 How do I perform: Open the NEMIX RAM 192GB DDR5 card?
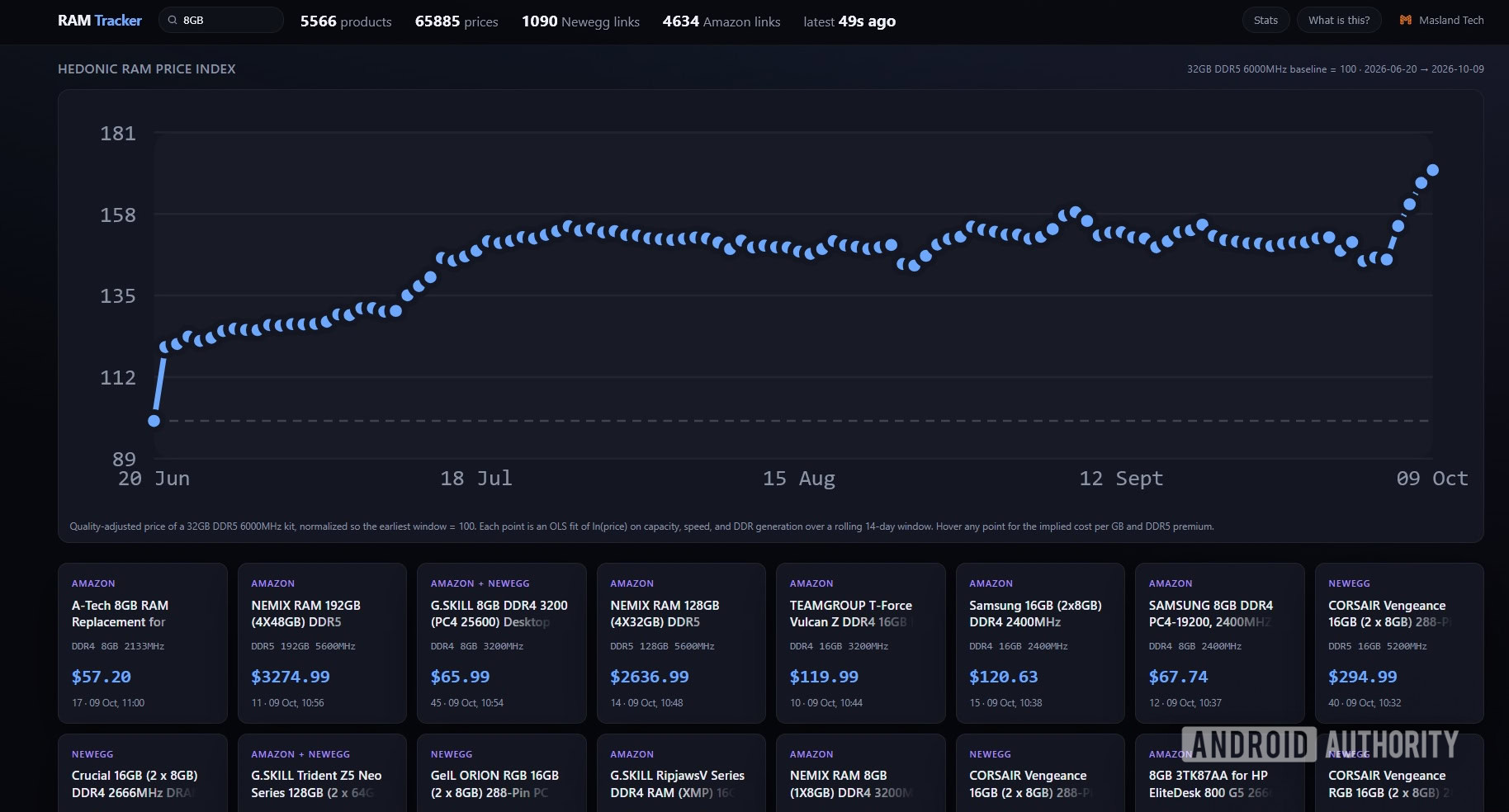322,643
